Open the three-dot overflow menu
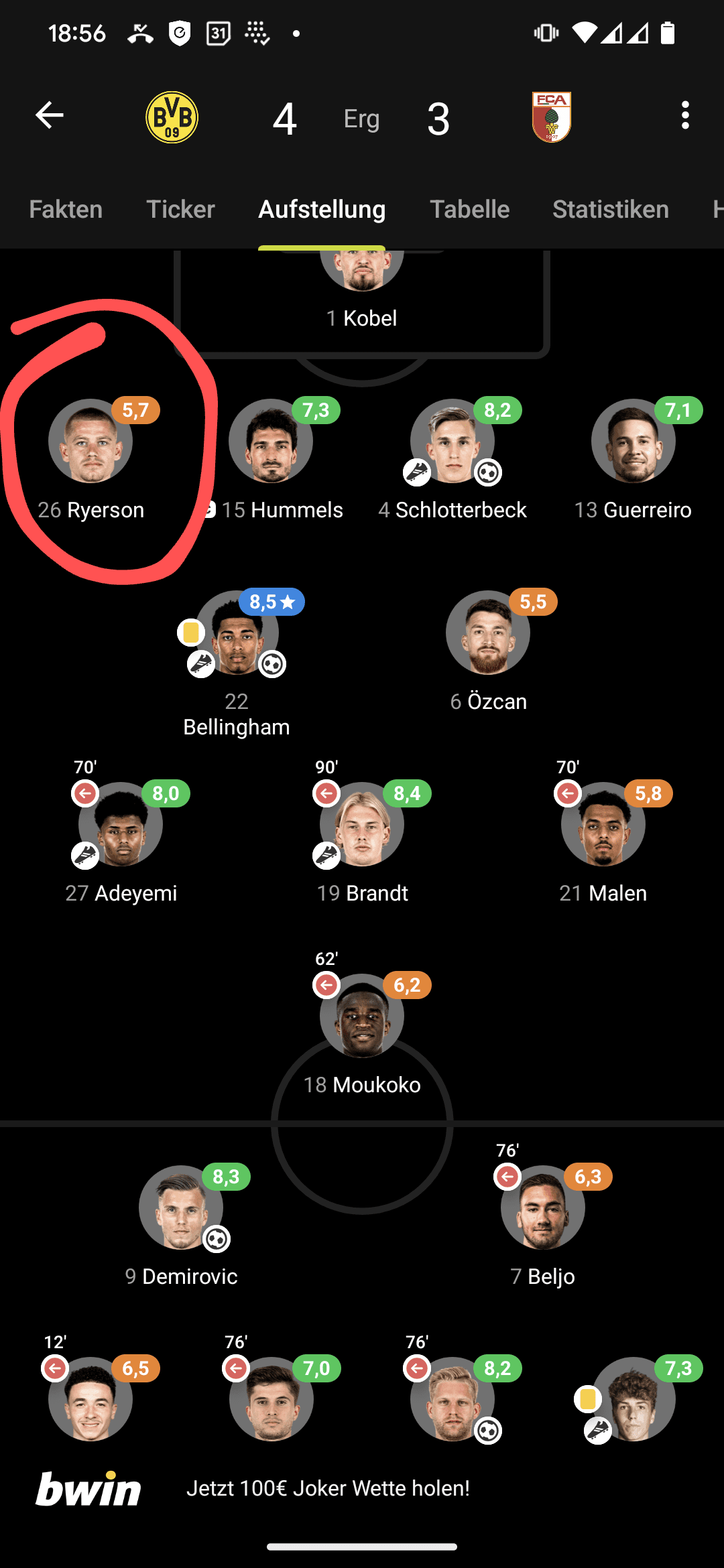 [684, 115]
